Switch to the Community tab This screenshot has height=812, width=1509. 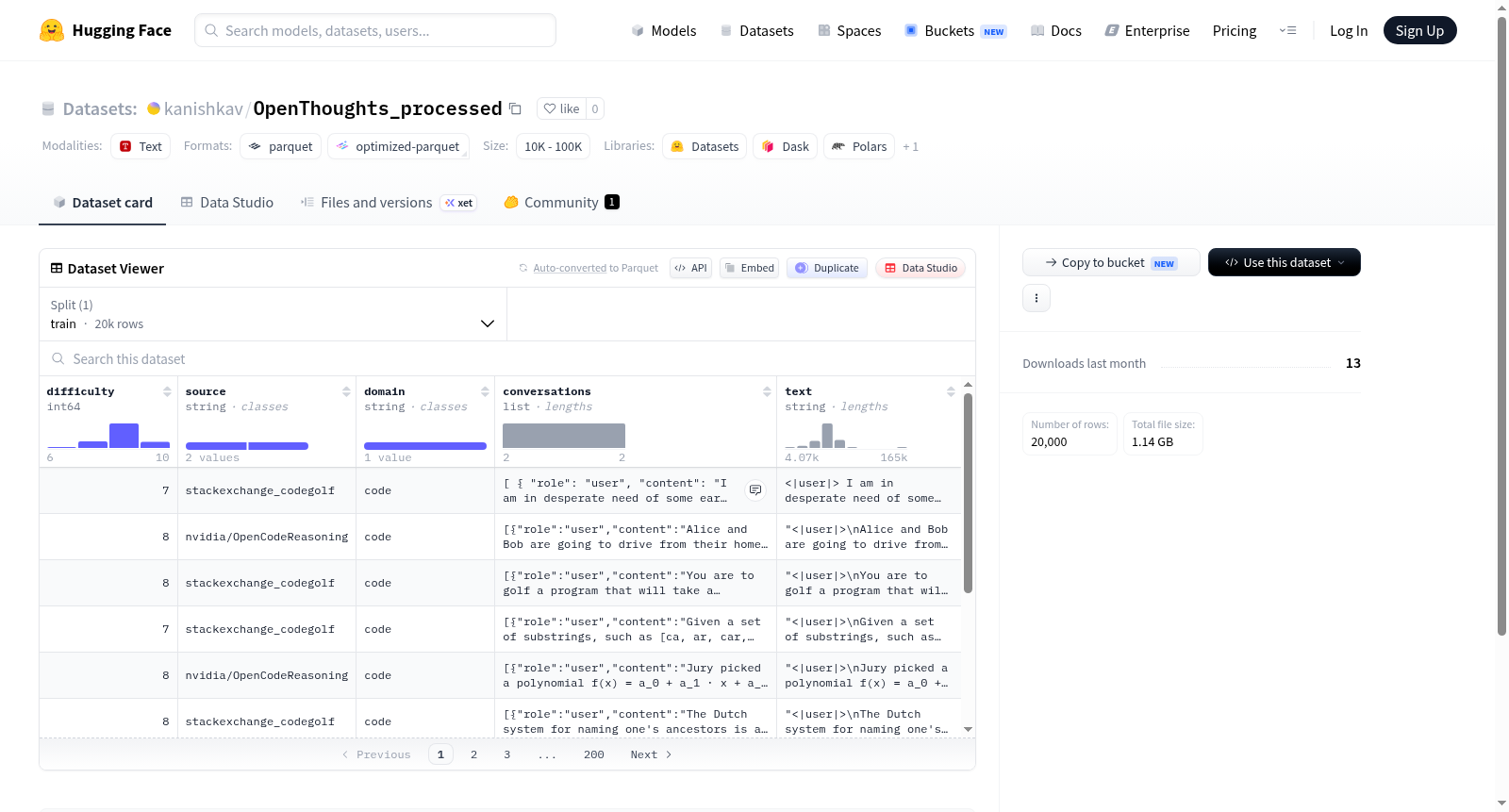562,202
